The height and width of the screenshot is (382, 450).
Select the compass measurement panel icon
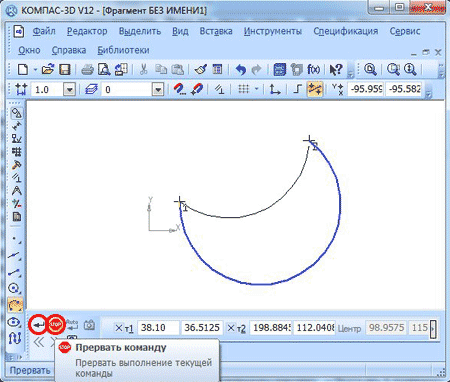coord(16,191)
